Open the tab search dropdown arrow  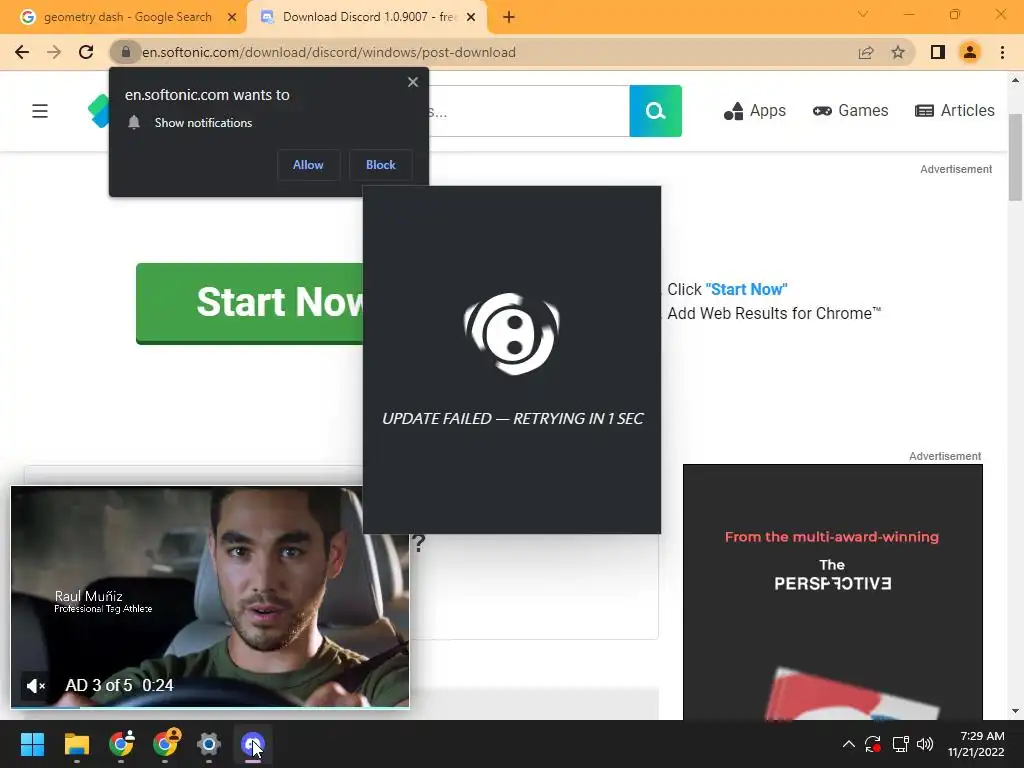pos(863,14)
